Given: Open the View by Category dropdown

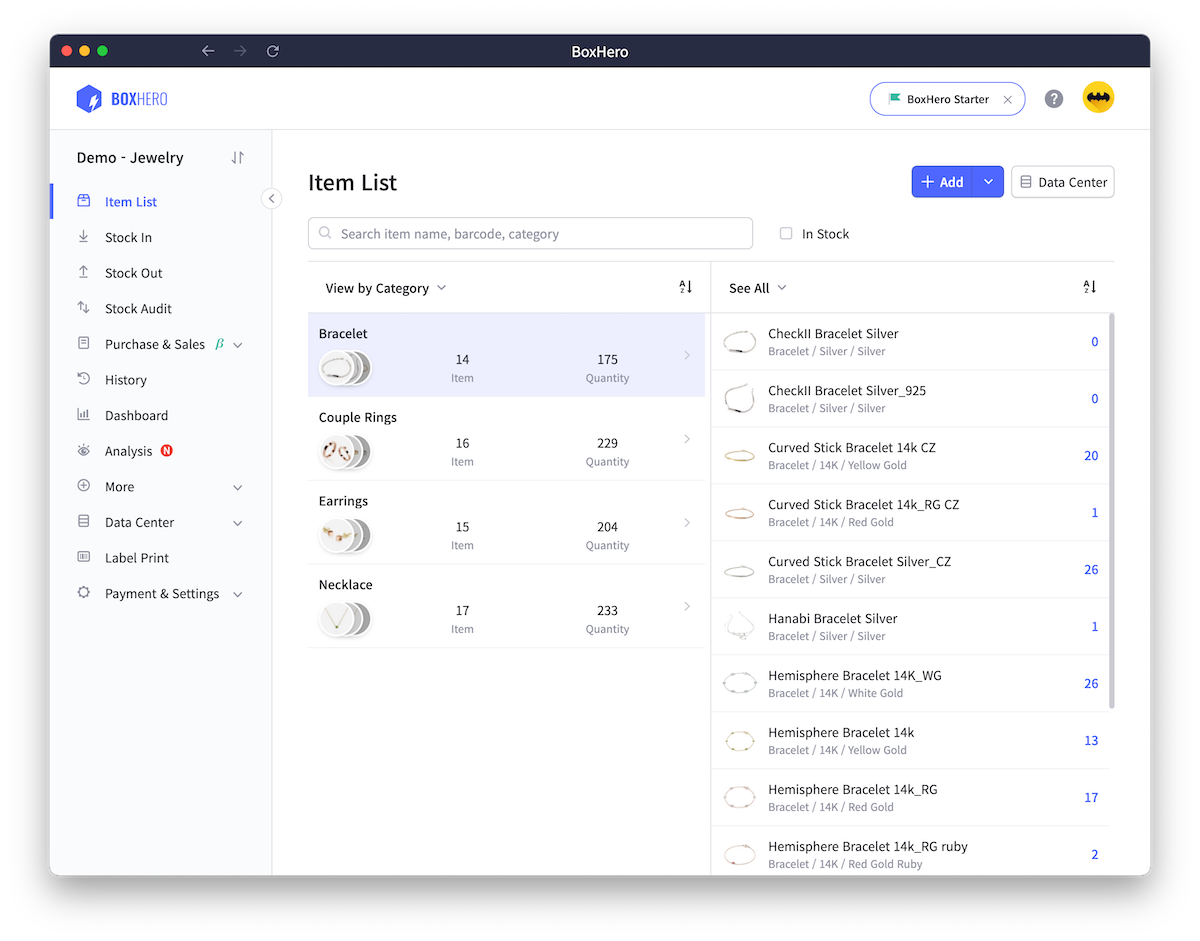Looking at the screenshot, I should [384, 288].
